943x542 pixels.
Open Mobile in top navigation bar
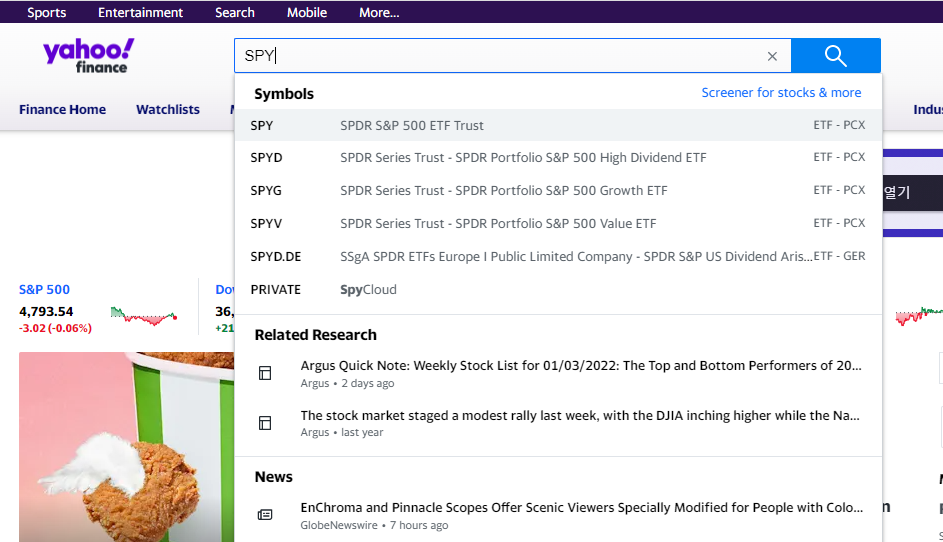tap(307, 12)
